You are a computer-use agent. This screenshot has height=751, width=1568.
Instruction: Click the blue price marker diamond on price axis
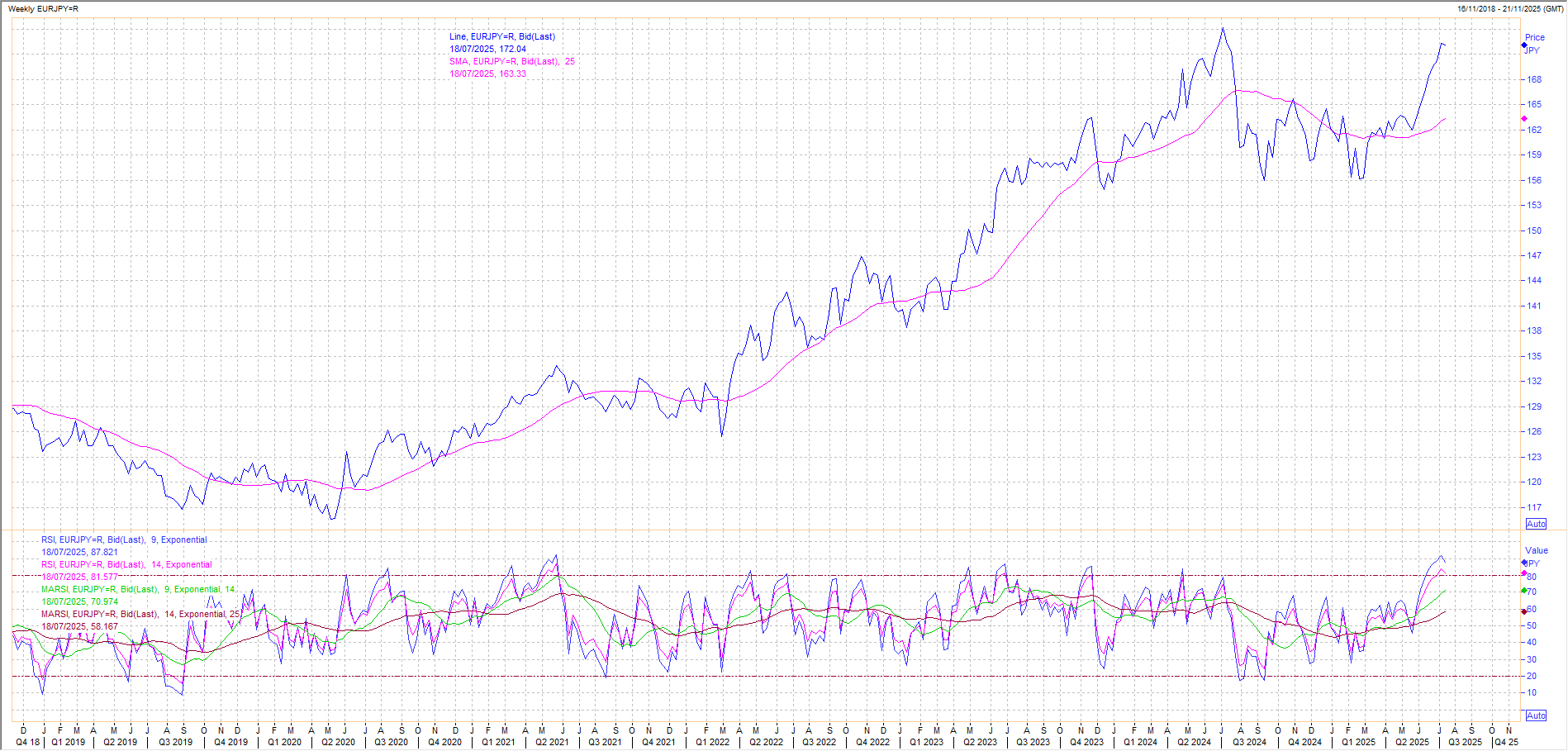[1524, 45]
